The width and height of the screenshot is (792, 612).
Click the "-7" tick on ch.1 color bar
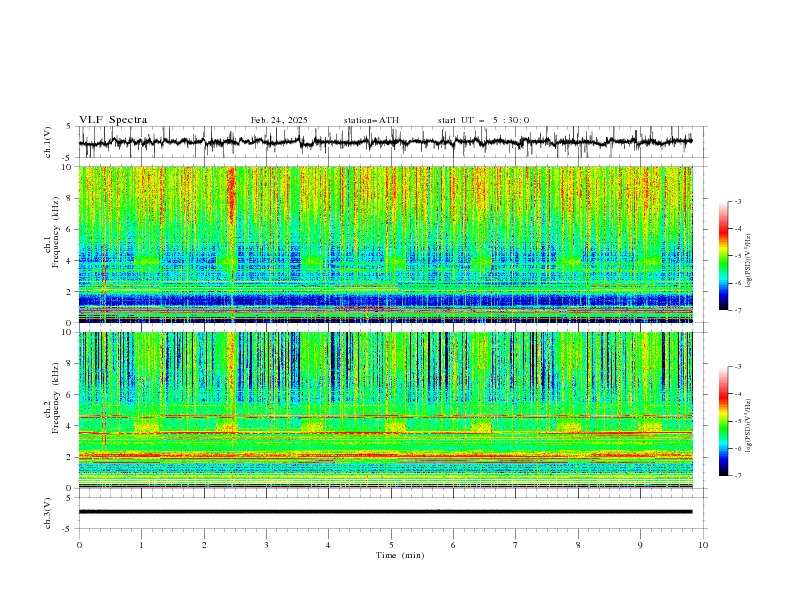(737, 310)
